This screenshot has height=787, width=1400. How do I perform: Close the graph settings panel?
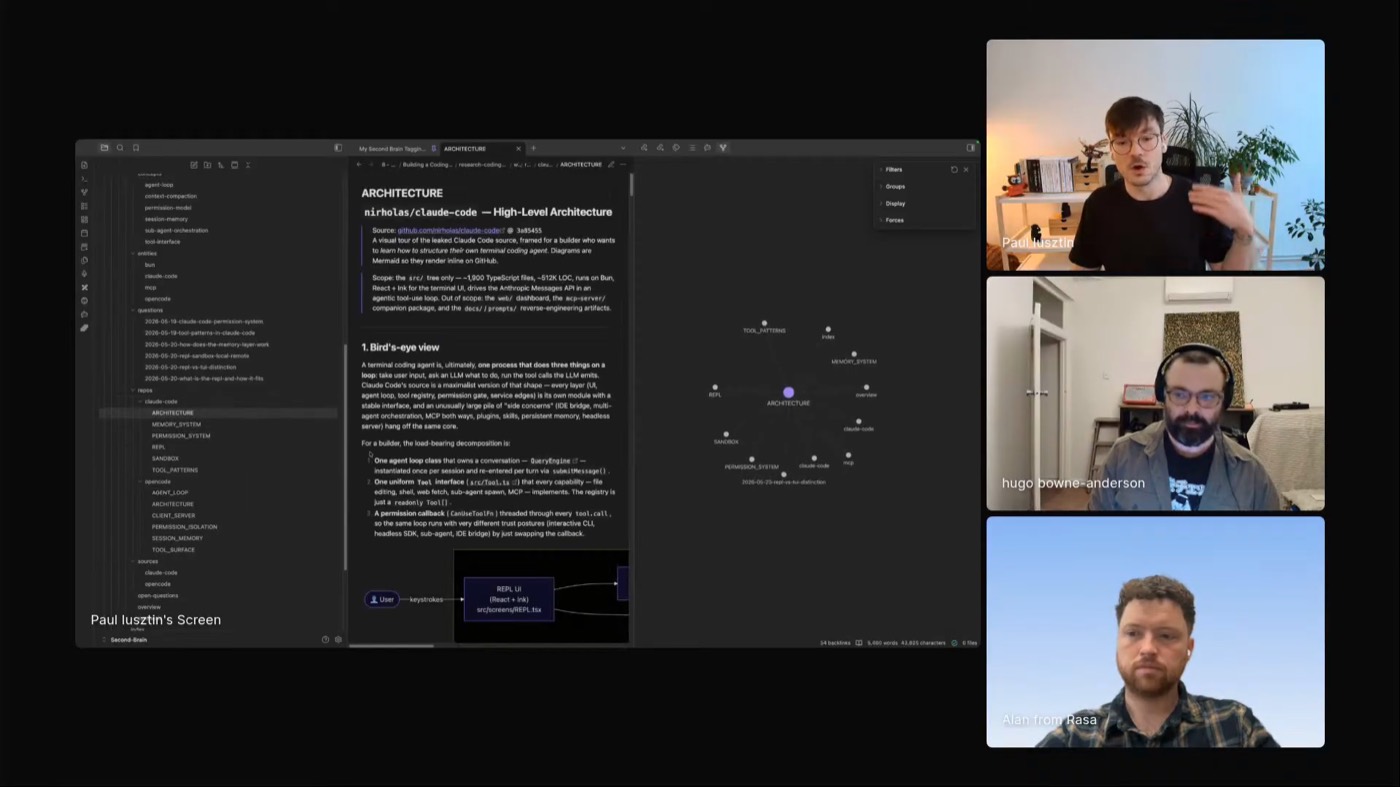(966, 170)
